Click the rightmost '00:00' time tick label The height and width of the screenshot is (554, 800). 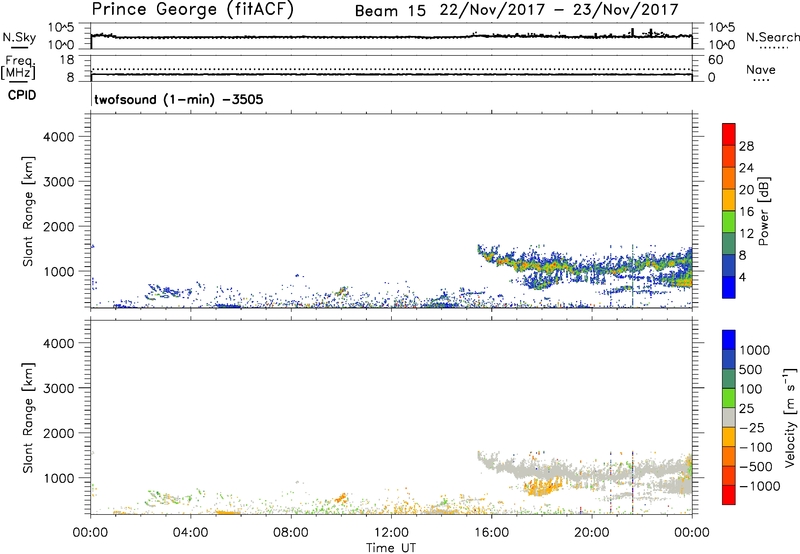[x=692, y=533]
